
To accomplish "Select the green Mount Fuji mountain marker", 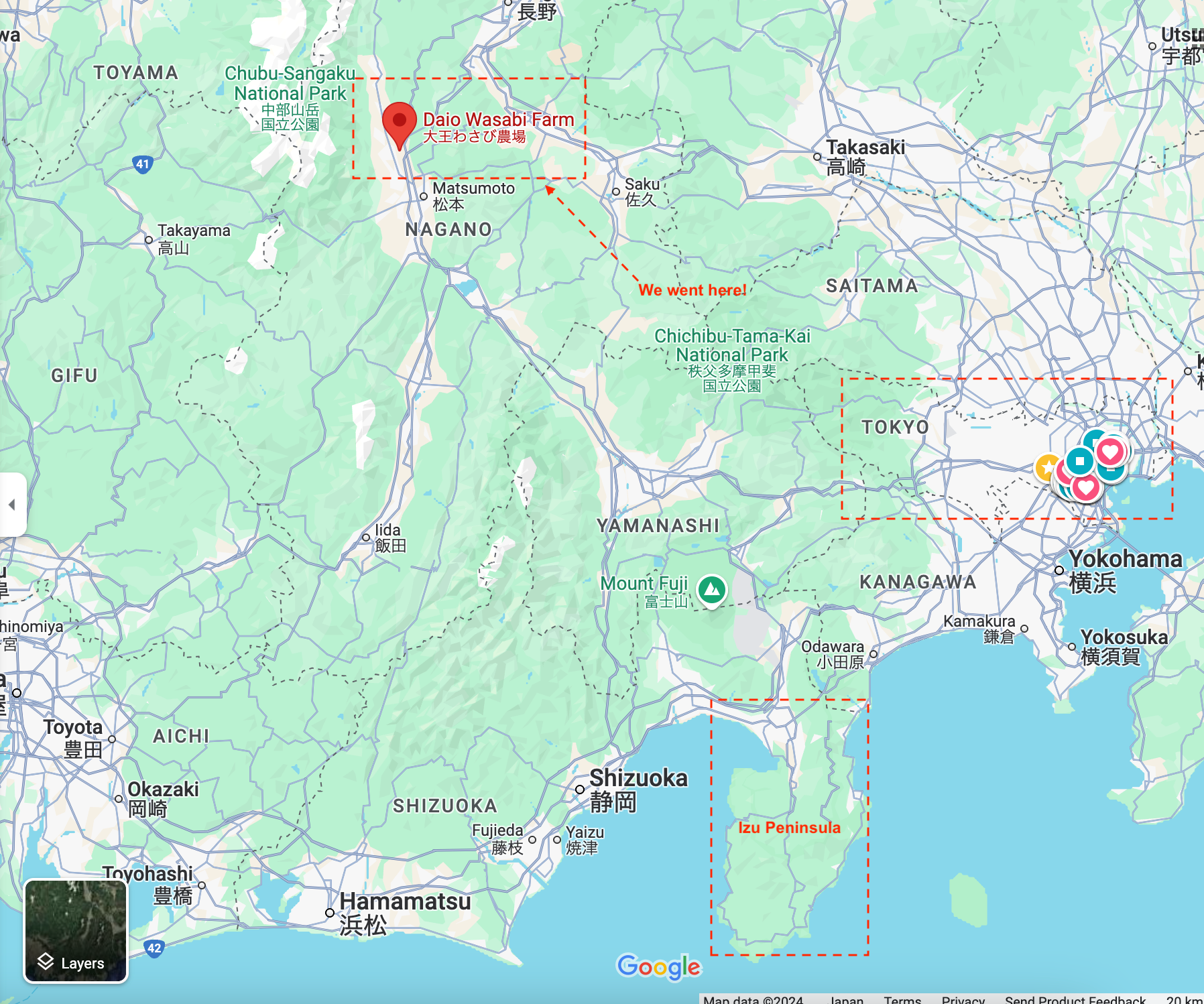I will point(712,591).
